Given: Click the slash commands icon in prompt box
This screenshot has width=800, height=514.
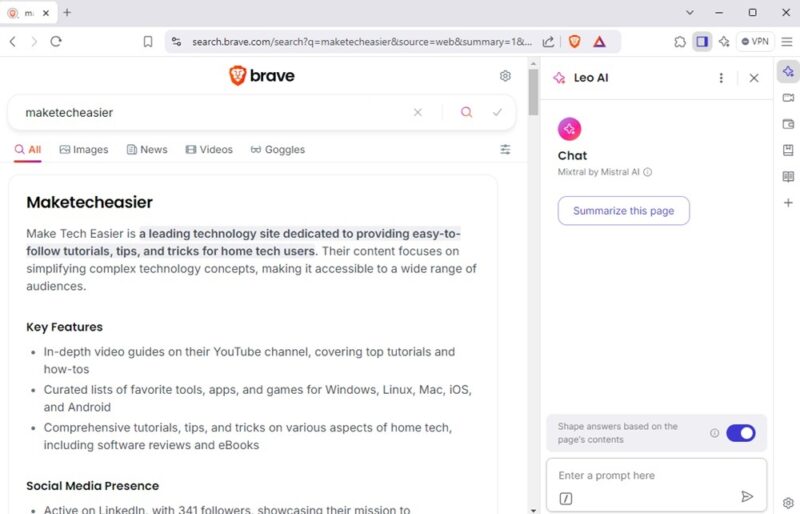Looking at the screenshot, I should pos(566,498).
